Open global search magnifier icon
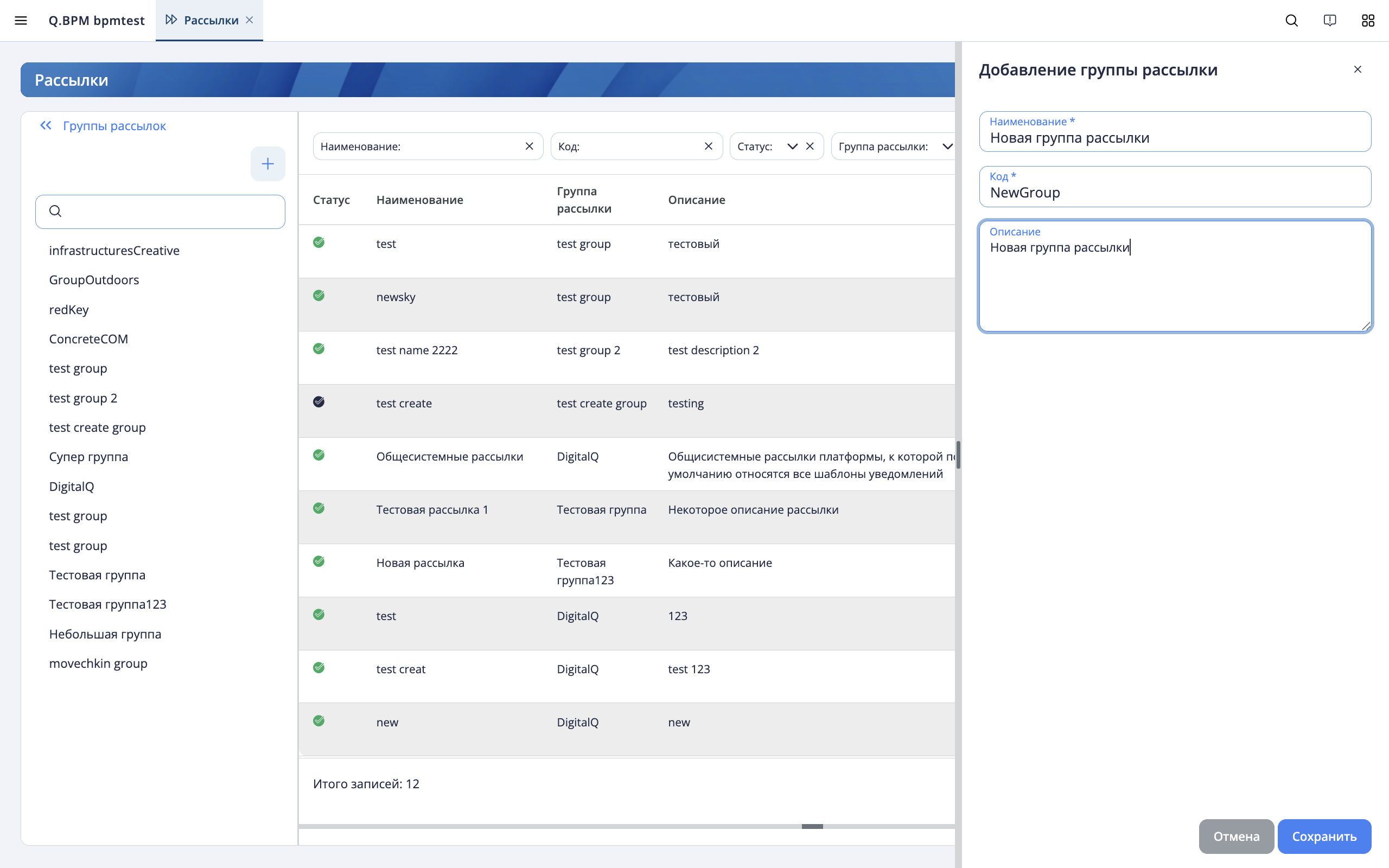This screenshot has width=1389, height=868. 1291,21
